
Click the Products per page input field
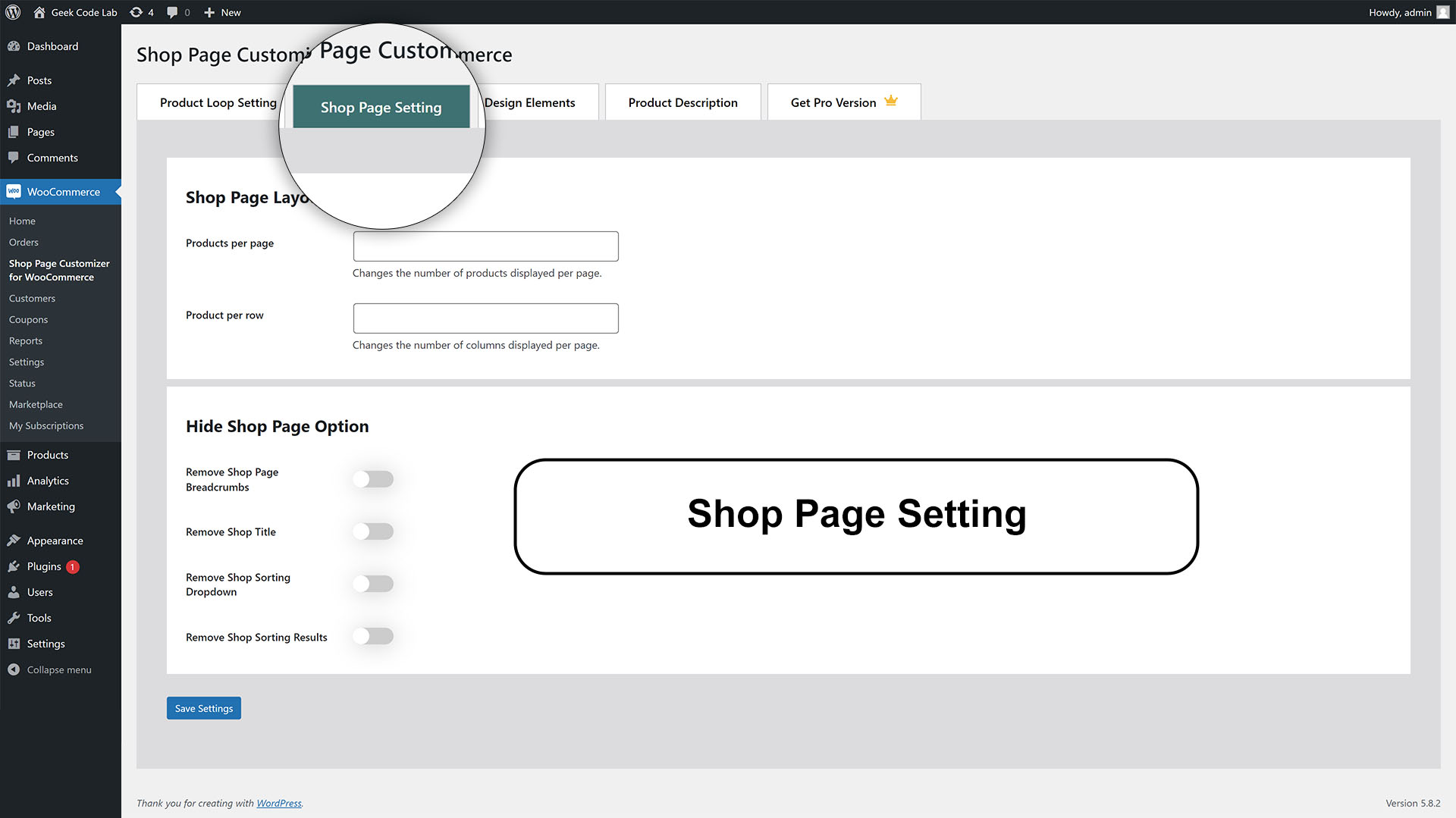[x=486, y=246]
